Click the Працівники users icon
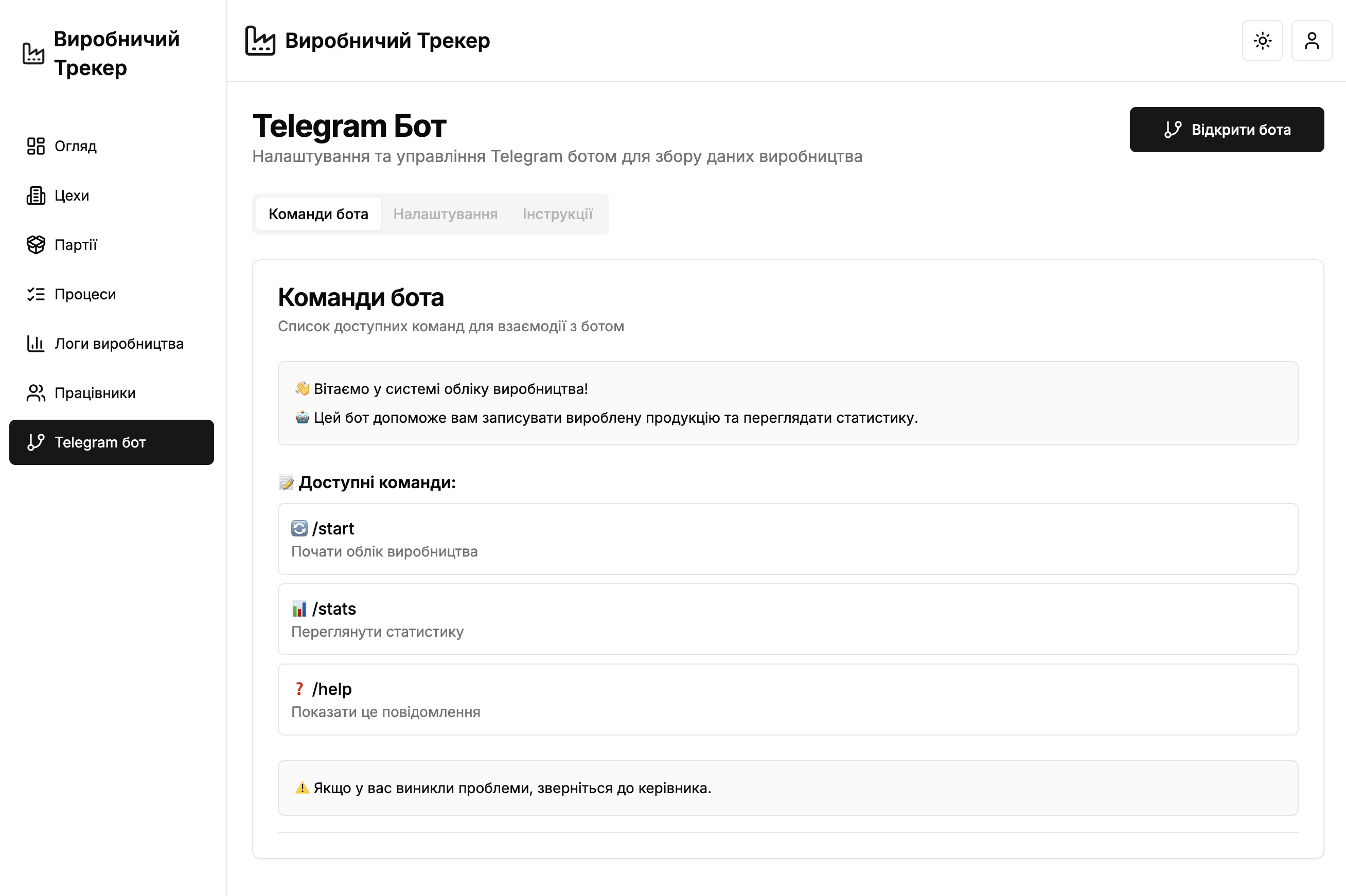1346x896 pixels. [x=36, y=393]
